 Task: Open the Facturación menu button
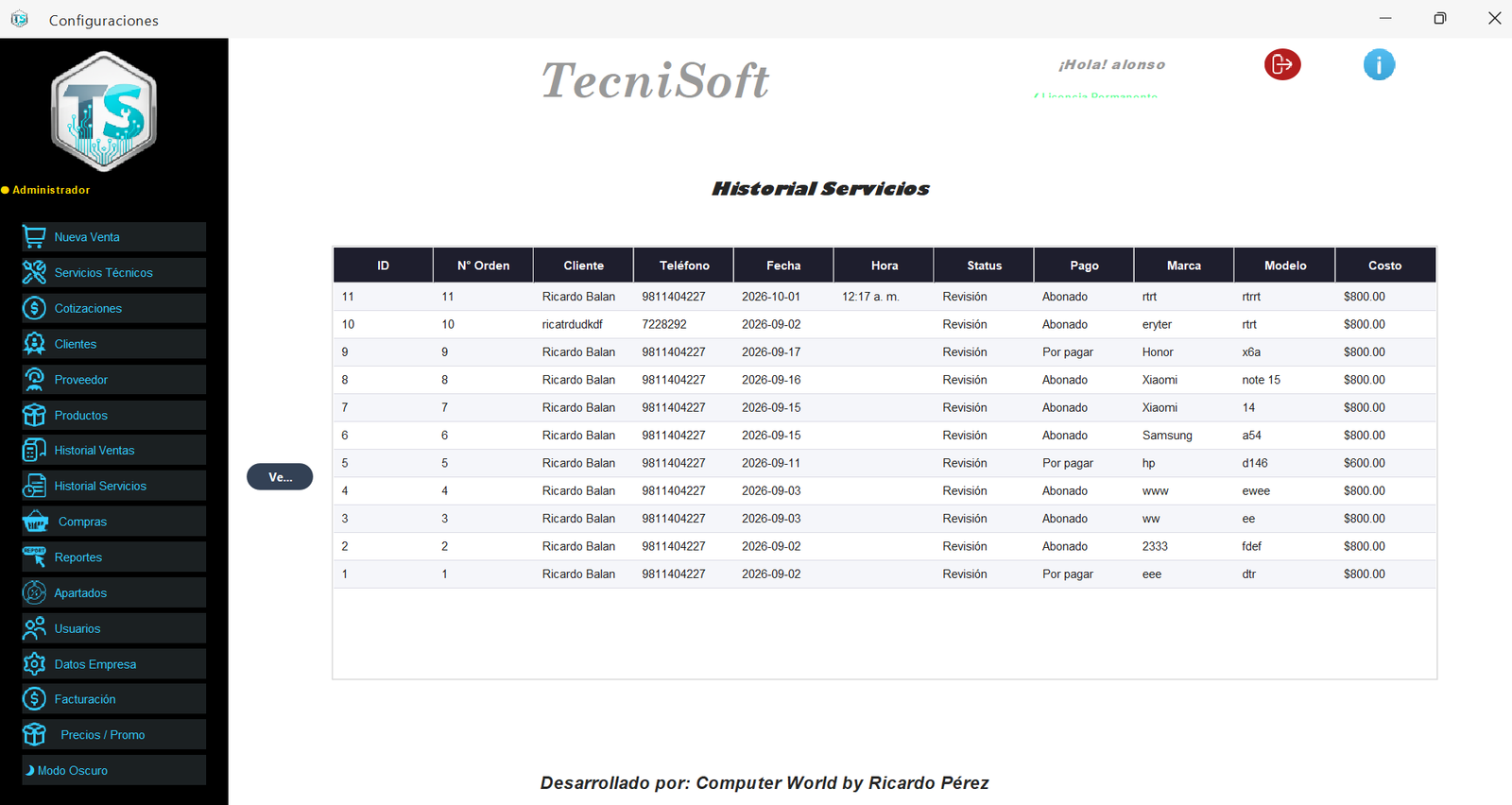coord(114,699)
